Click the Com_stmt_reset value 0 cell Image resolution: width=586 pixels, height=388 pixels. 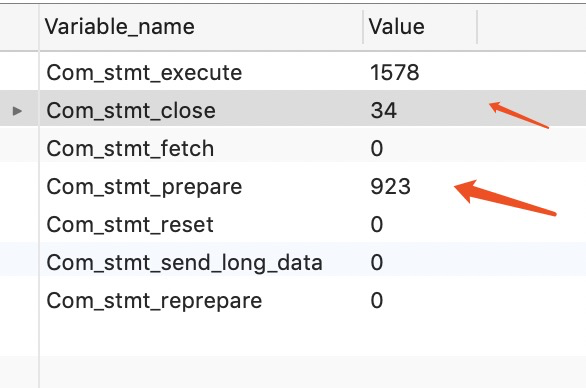377,225
